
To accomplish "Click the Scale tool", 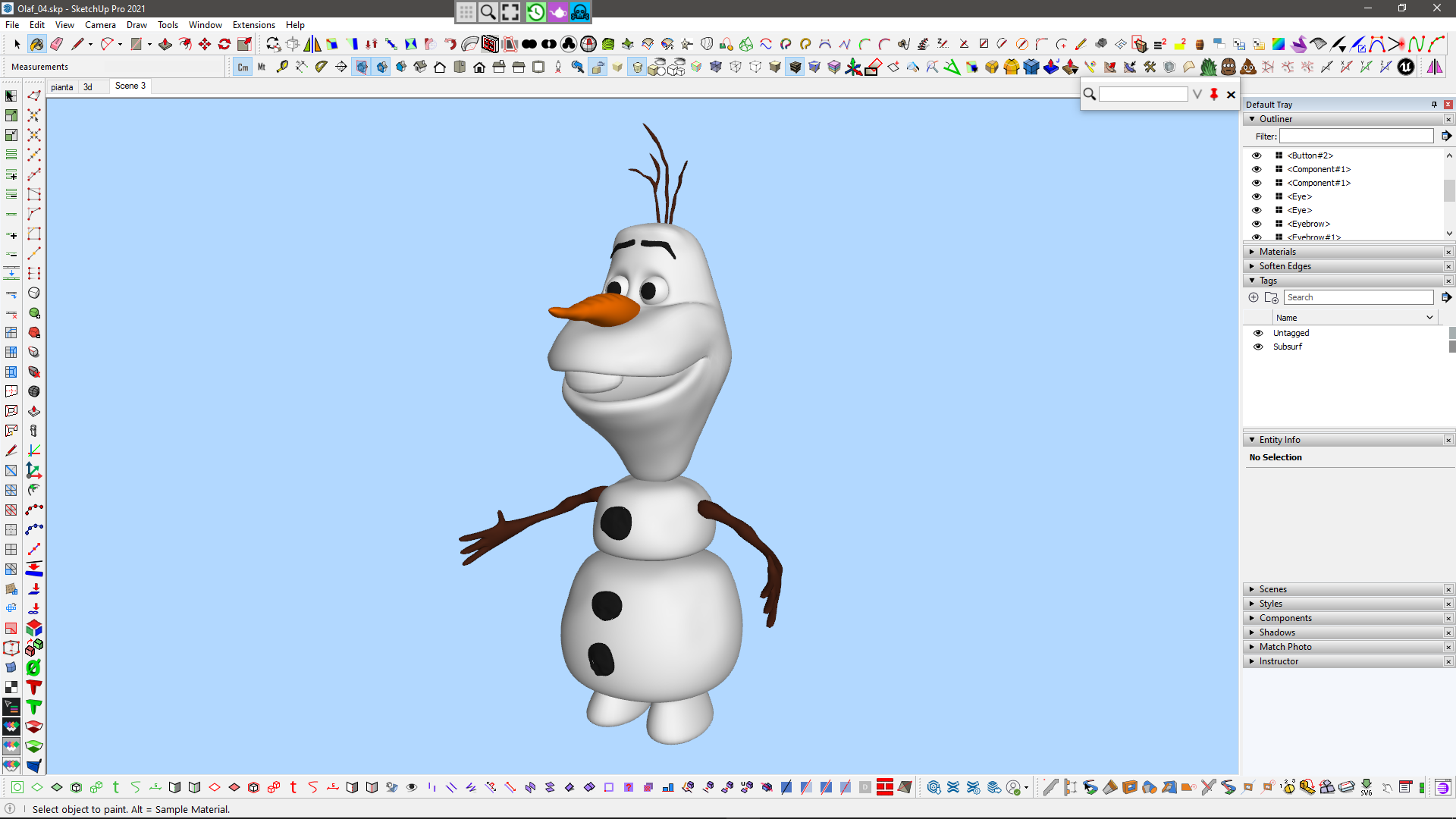I will pos(244,44).
